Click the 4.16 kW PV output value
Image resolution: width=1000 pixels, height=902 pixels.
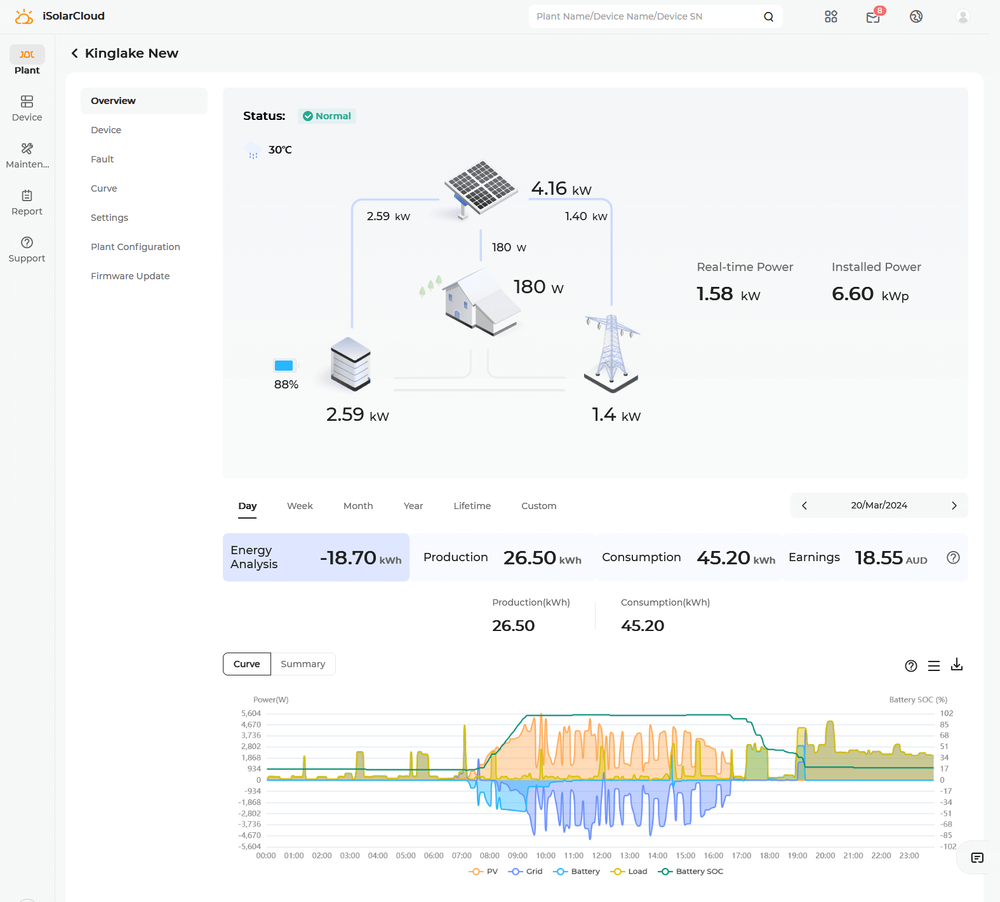pyautogui.click(x=561, y=189)
